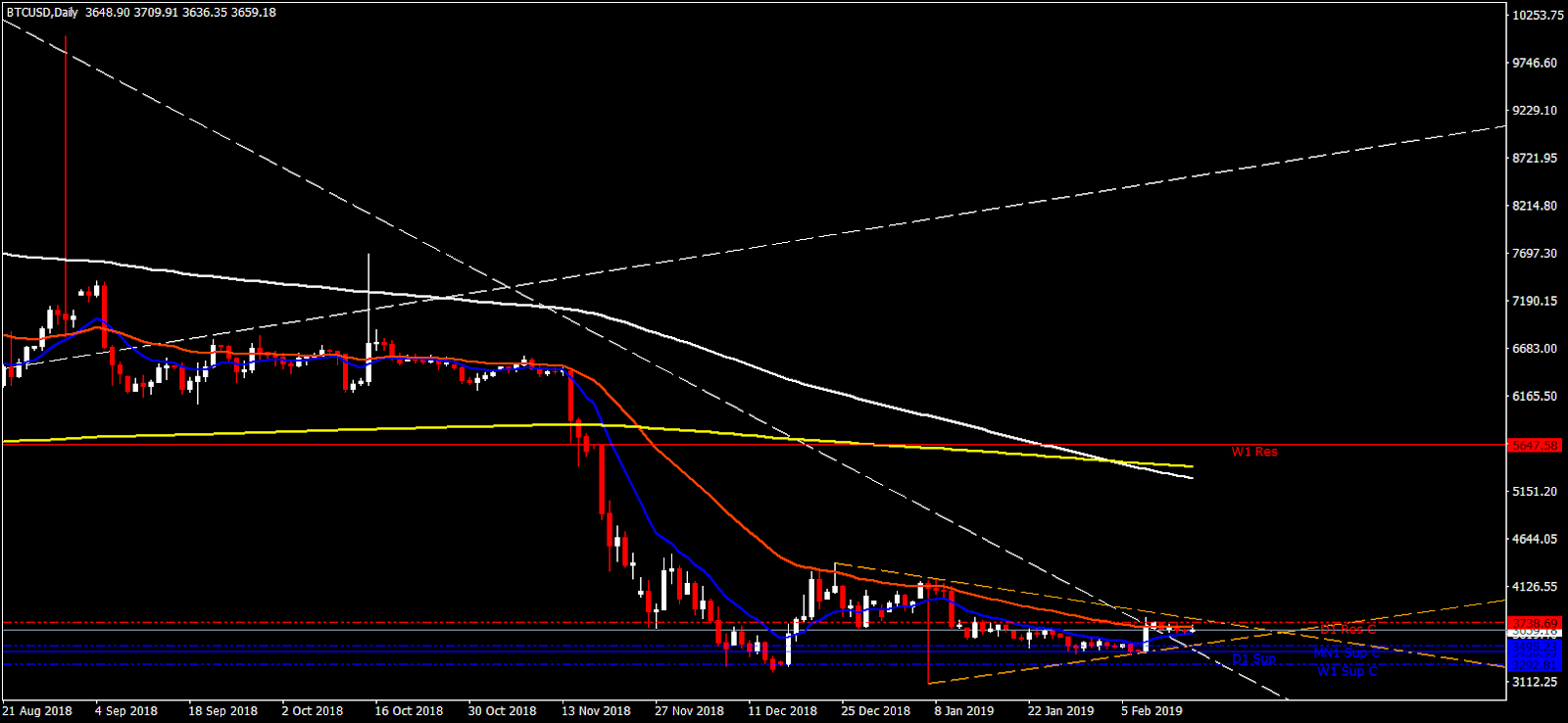Click the blue 3292.81 price tag
Viewport: 1568px width, 723px height.
[1535, 665]
